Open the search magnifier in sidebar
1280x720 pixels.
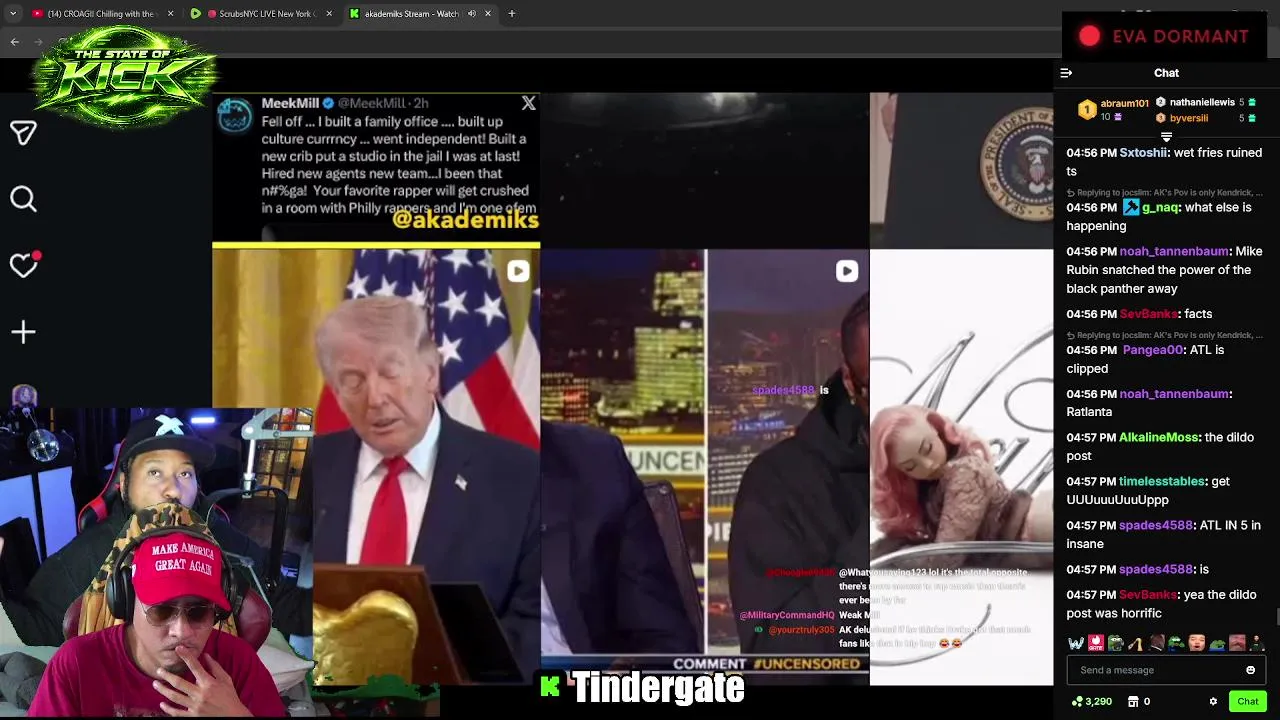coord(23,198)
